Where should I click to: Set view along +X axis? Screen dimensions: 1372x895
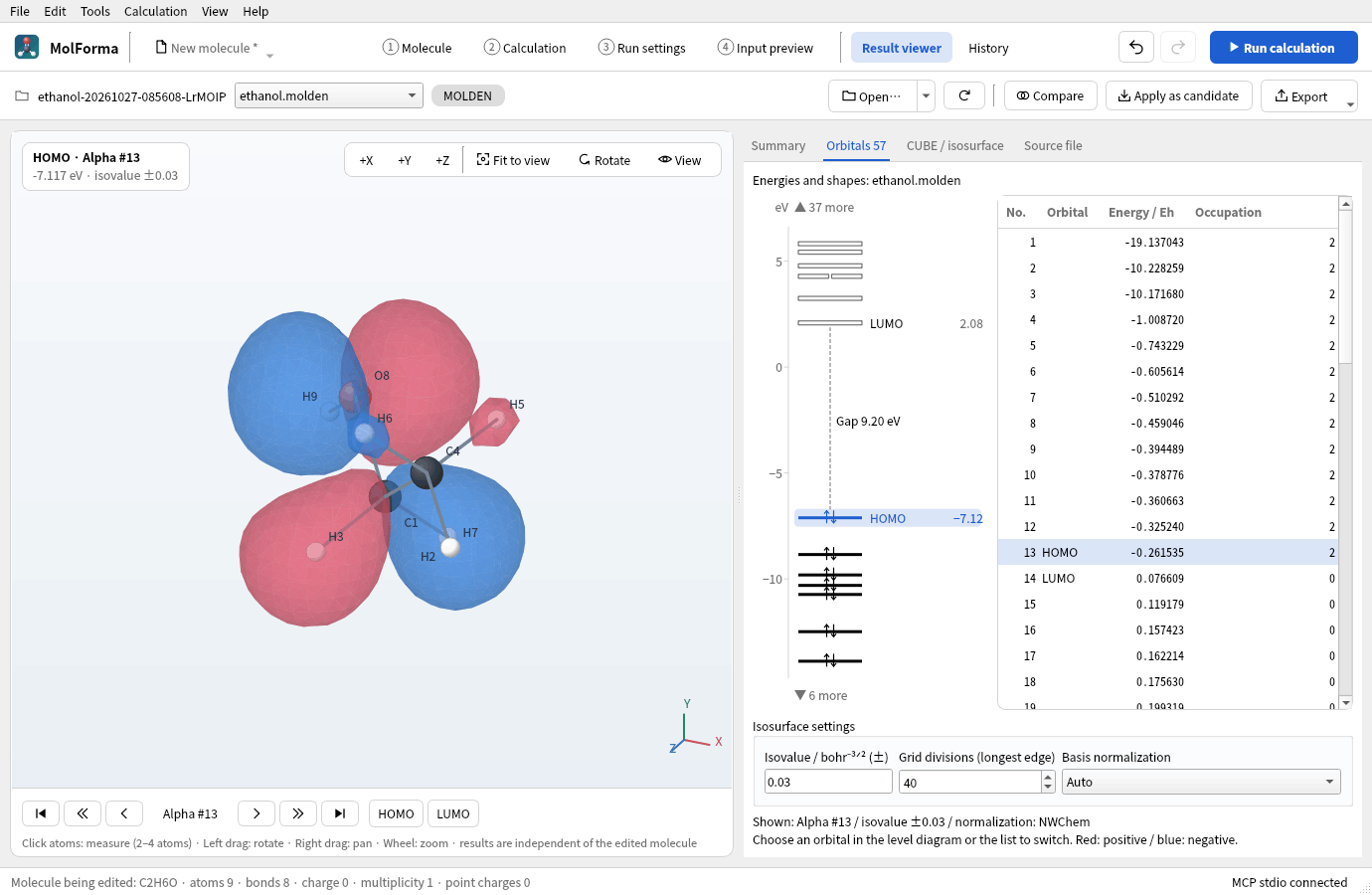pos(366,160)
